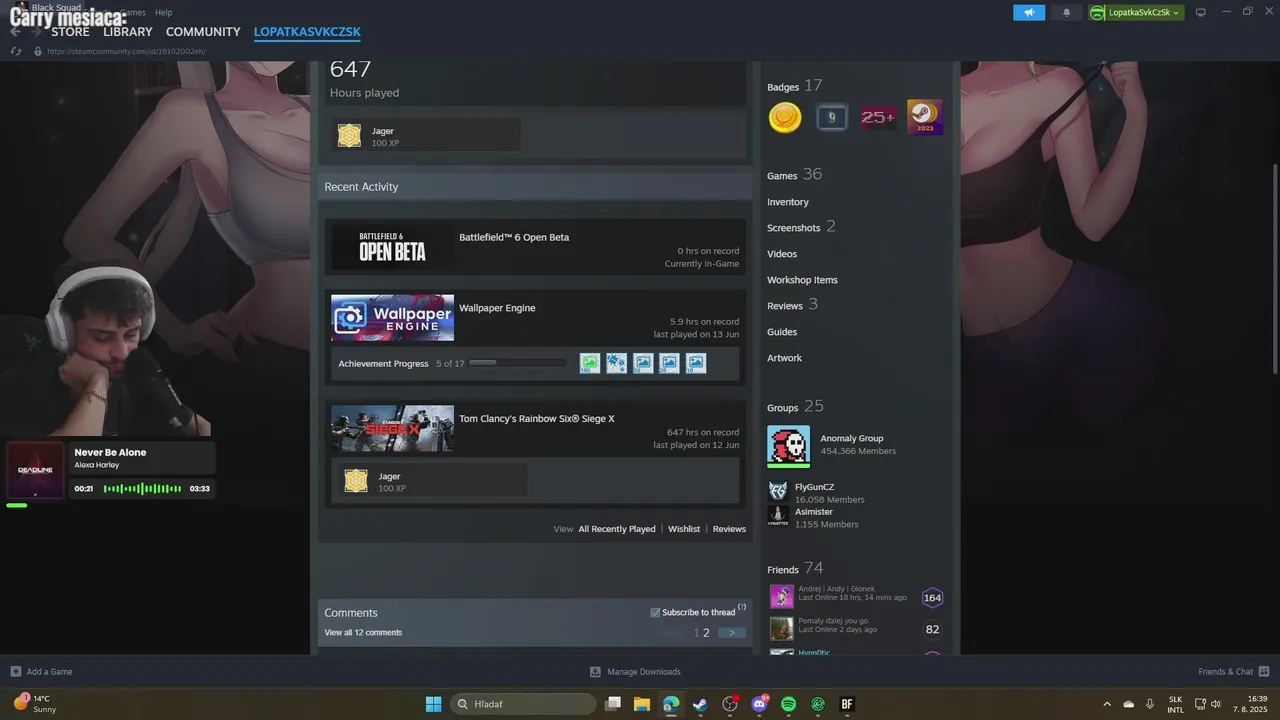This screenshot has width=1280, height=720.
Task: Open the STORE tab
Action: click(x=70, y=32)
